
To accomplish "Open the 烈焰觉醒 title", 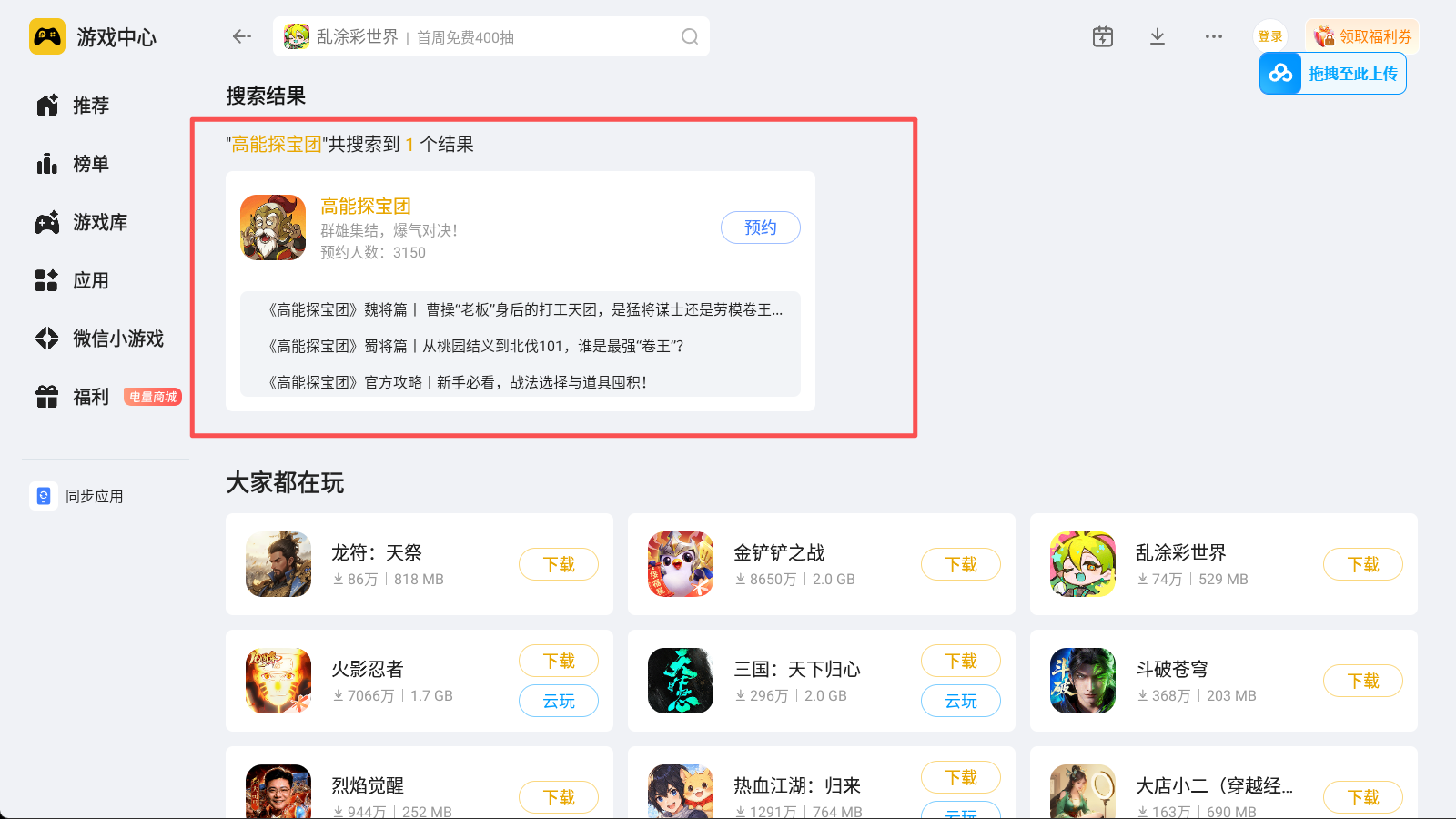I will 368,785.
